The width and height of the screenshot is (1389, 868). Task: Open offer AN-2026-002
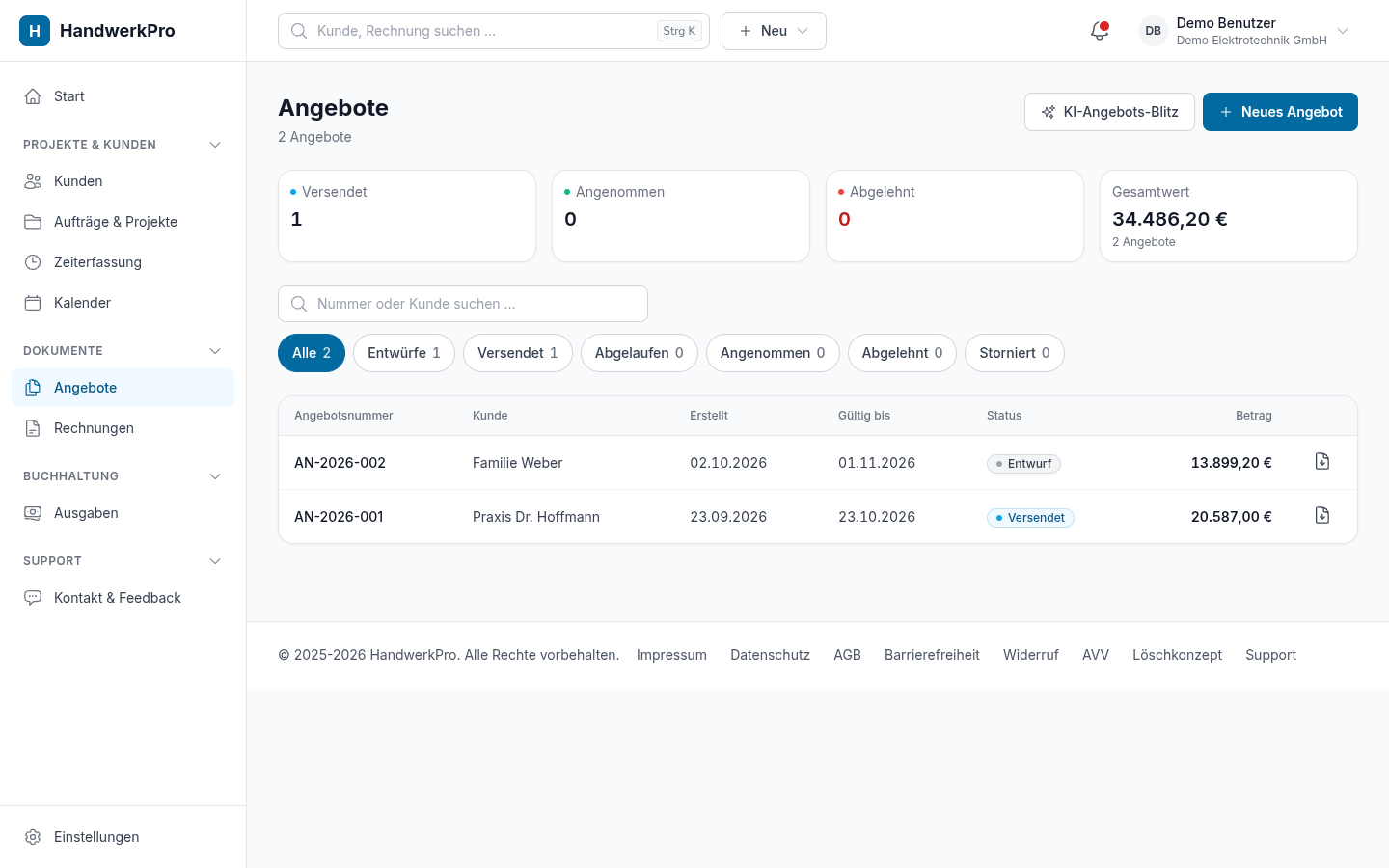pyautogui.click(x=340, y=463)
